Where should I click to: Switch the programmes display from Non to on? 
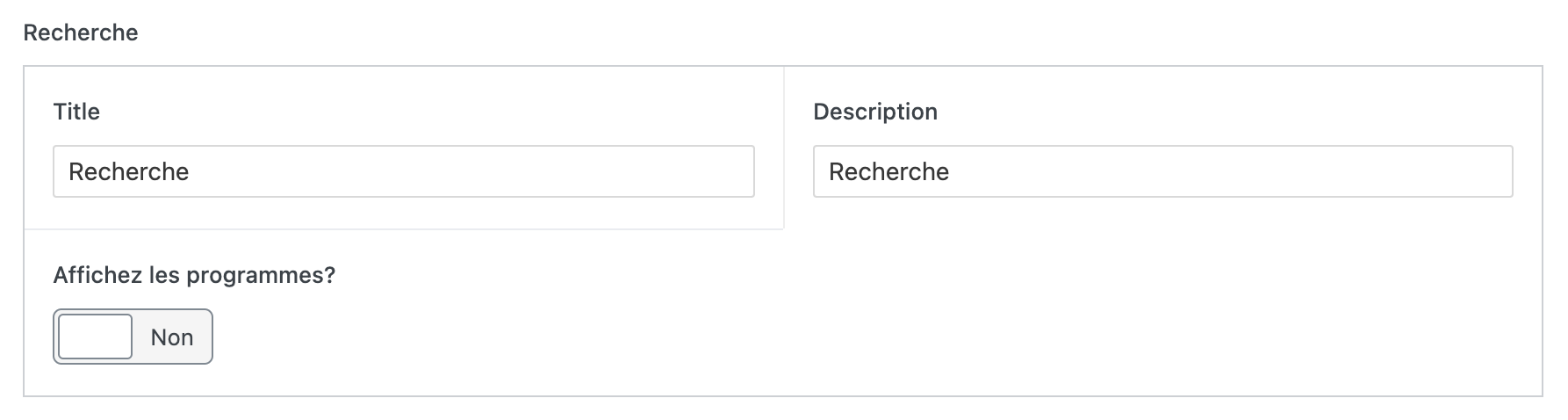point(133,337)
